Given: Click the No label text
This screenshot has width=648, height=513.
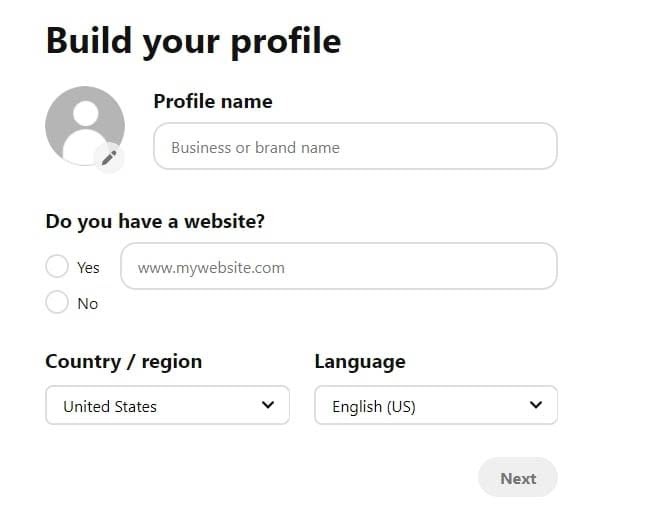Looking at the screenshot, I should pyautogui.click(x=88, y=304).
